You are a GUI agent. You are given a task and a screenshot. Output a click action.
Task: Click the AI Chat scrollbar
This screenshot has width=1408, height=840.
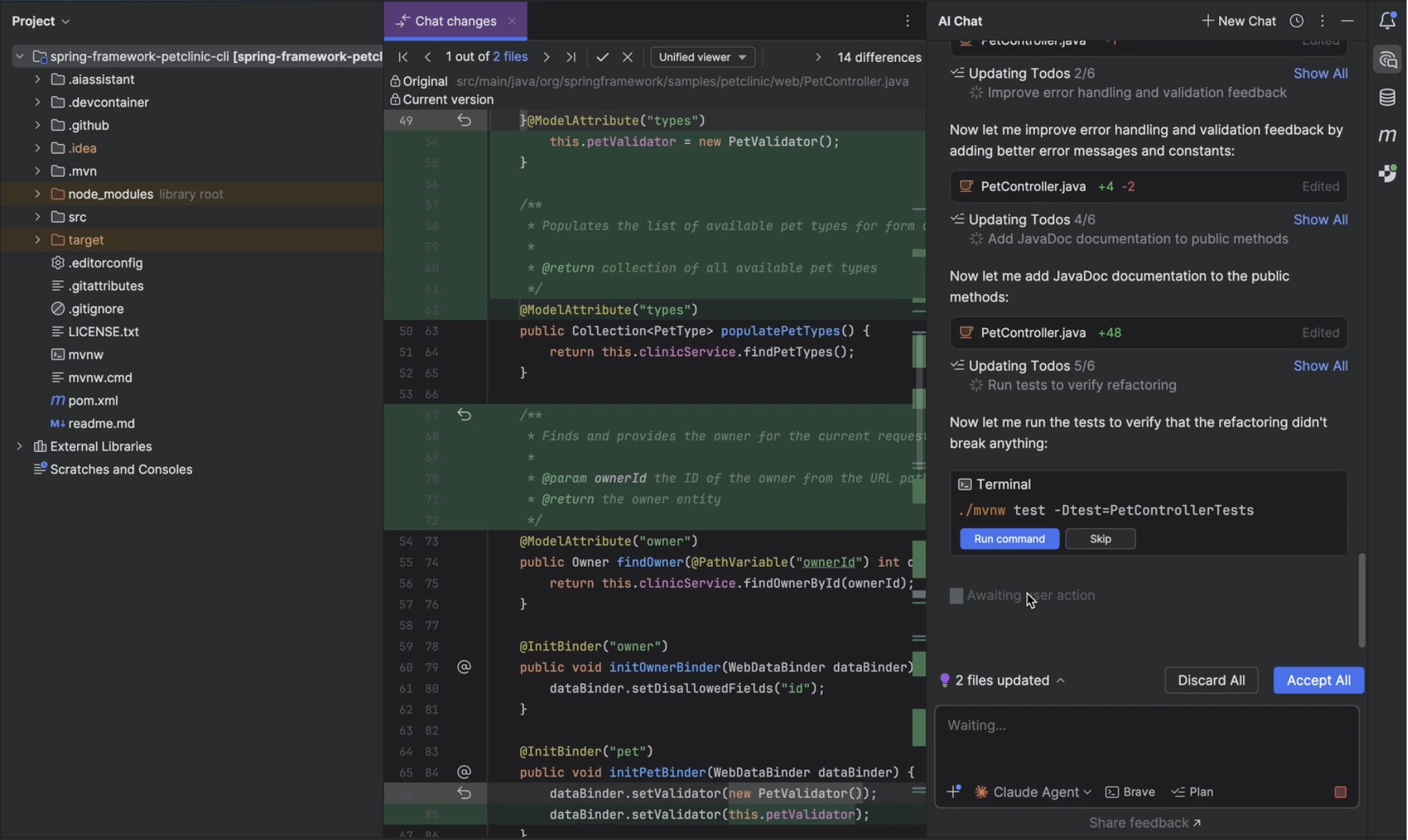(1362, 600)
